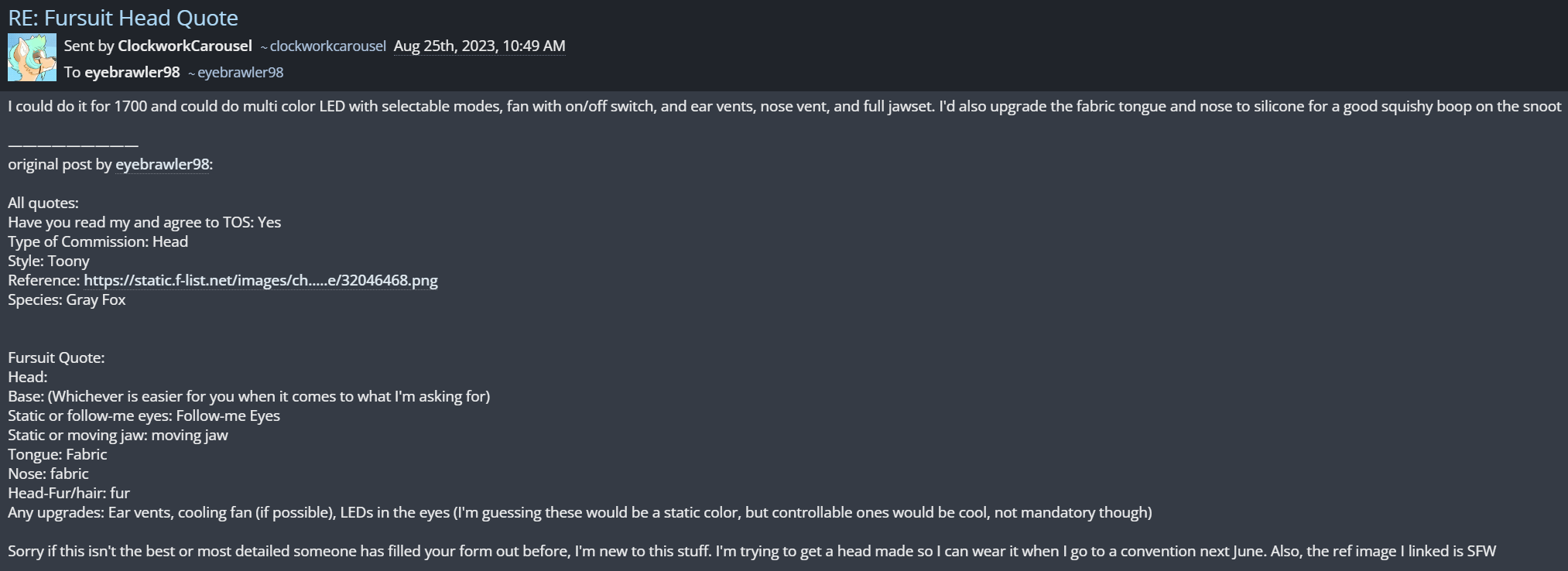
Task: Click the Aug 25th, 2023 timestamp
Action: [479, 46]
